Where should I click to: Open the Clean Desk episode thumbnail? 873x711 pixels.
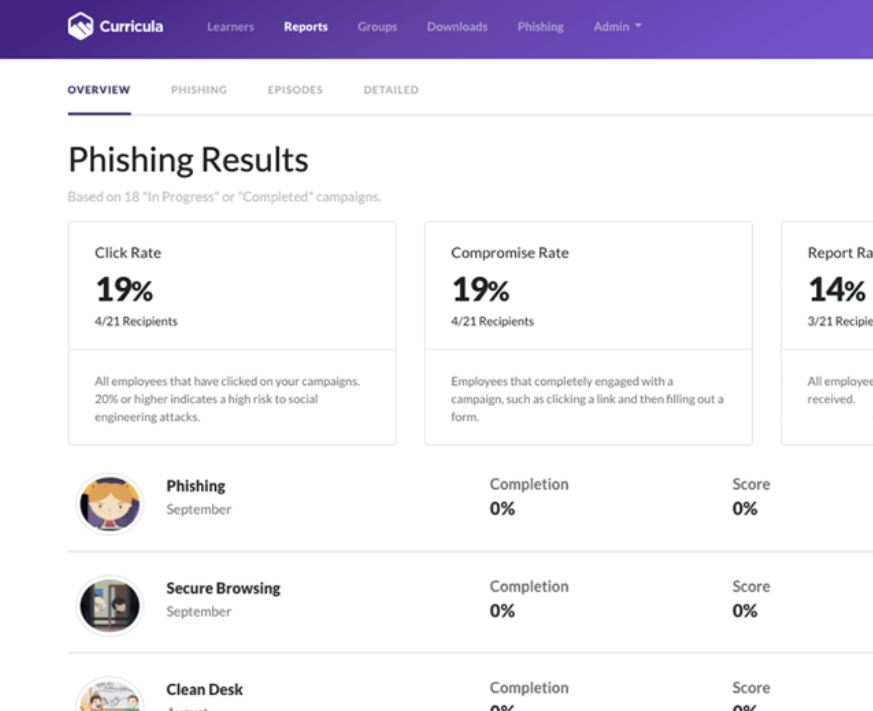coord(110,698)
